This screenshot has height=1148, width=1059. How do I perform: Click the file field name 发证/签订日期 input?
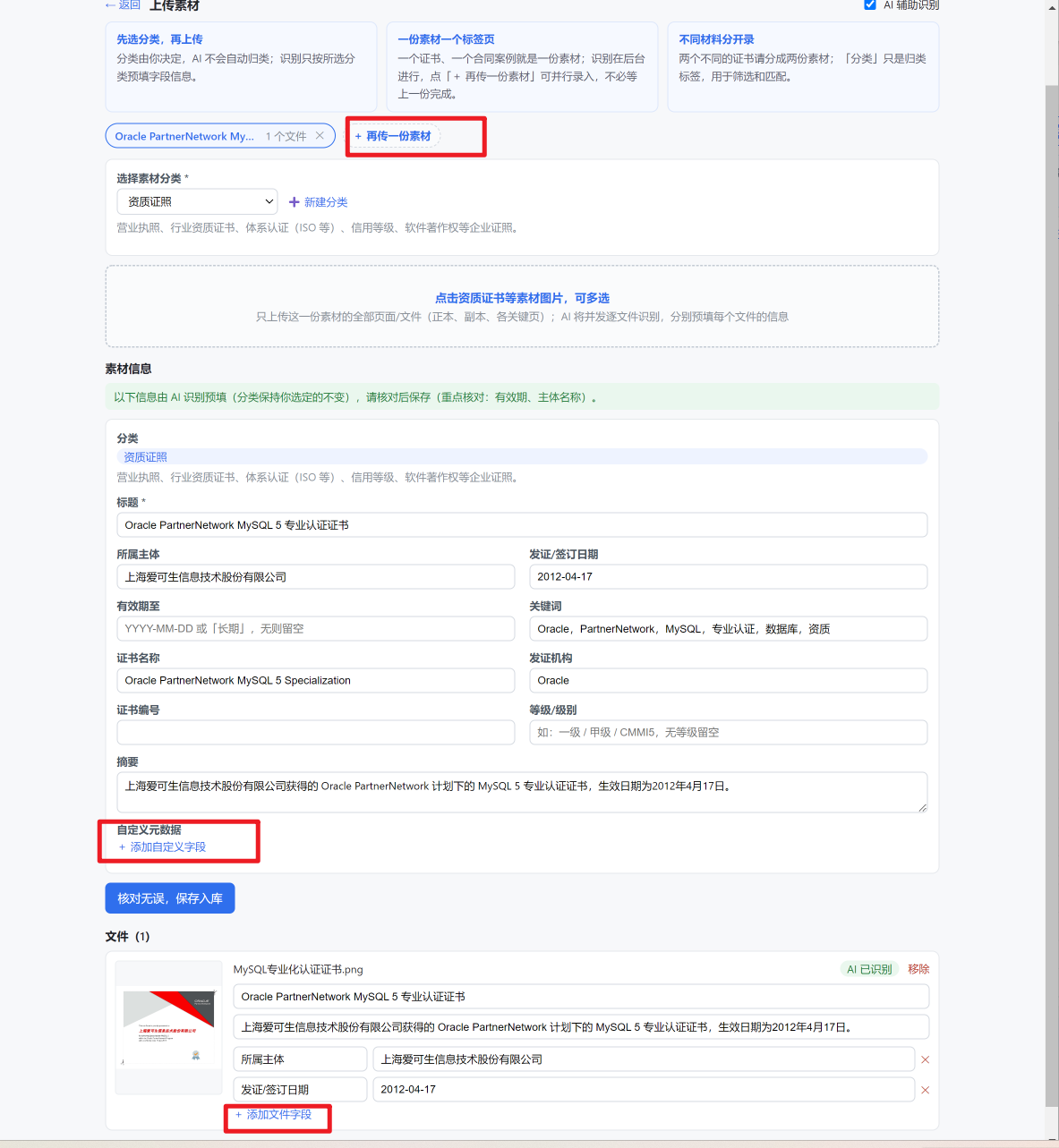point(300,1090)
